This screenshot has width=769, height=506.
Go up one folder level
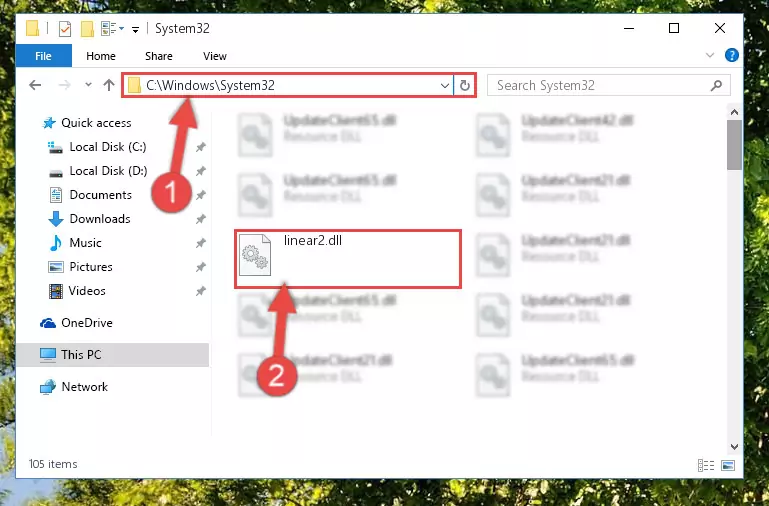[x=109, y=85]
